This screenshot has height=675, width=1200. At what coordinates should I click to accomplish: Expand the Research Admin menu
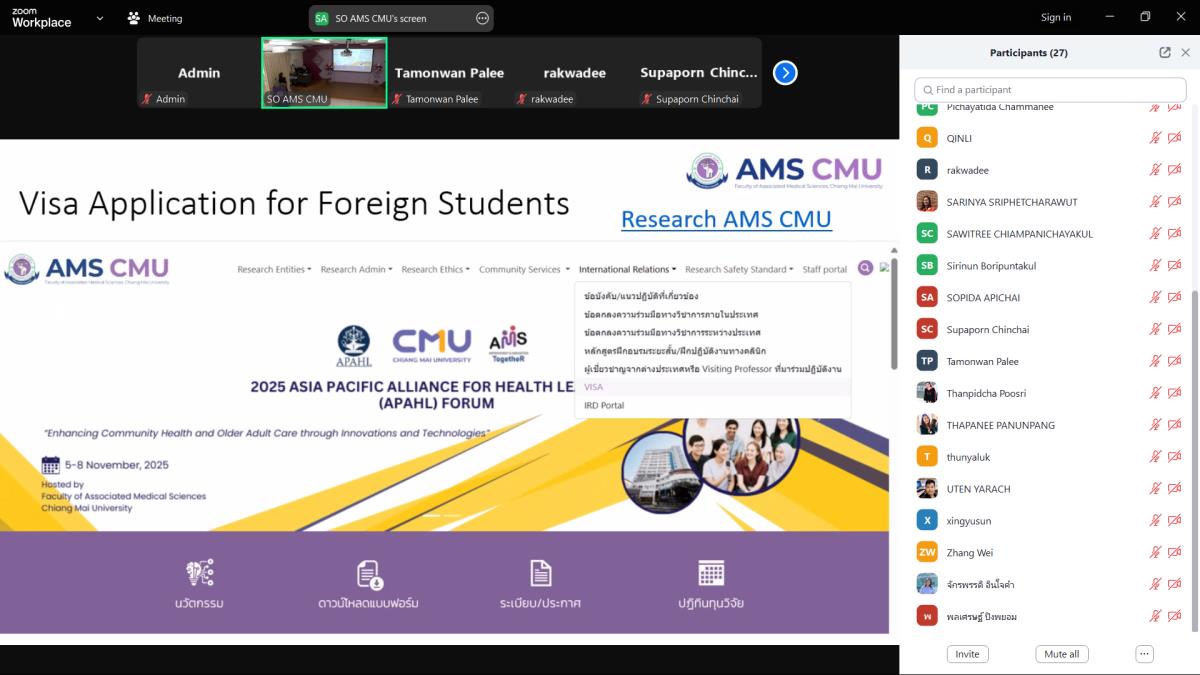click(356, 269)
